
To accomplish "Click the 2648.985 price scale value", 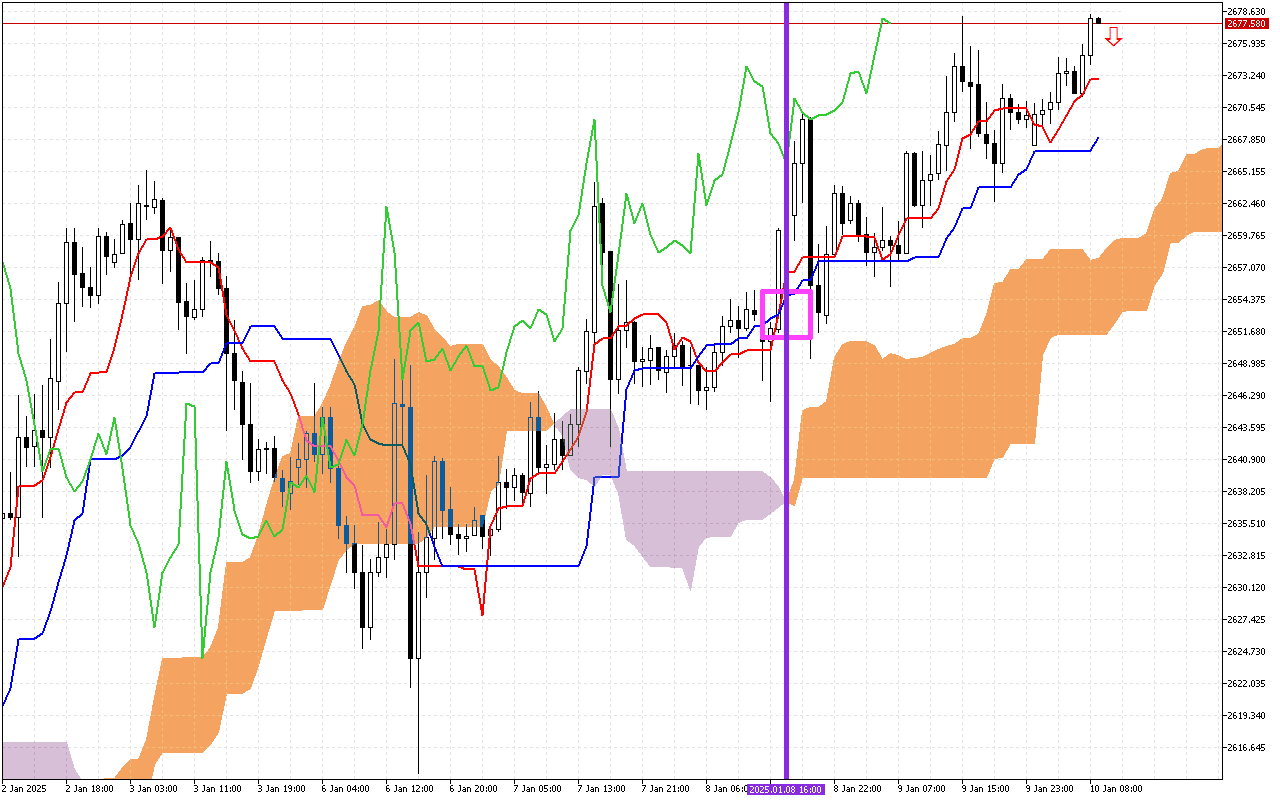I will (x=1246, y=363).
